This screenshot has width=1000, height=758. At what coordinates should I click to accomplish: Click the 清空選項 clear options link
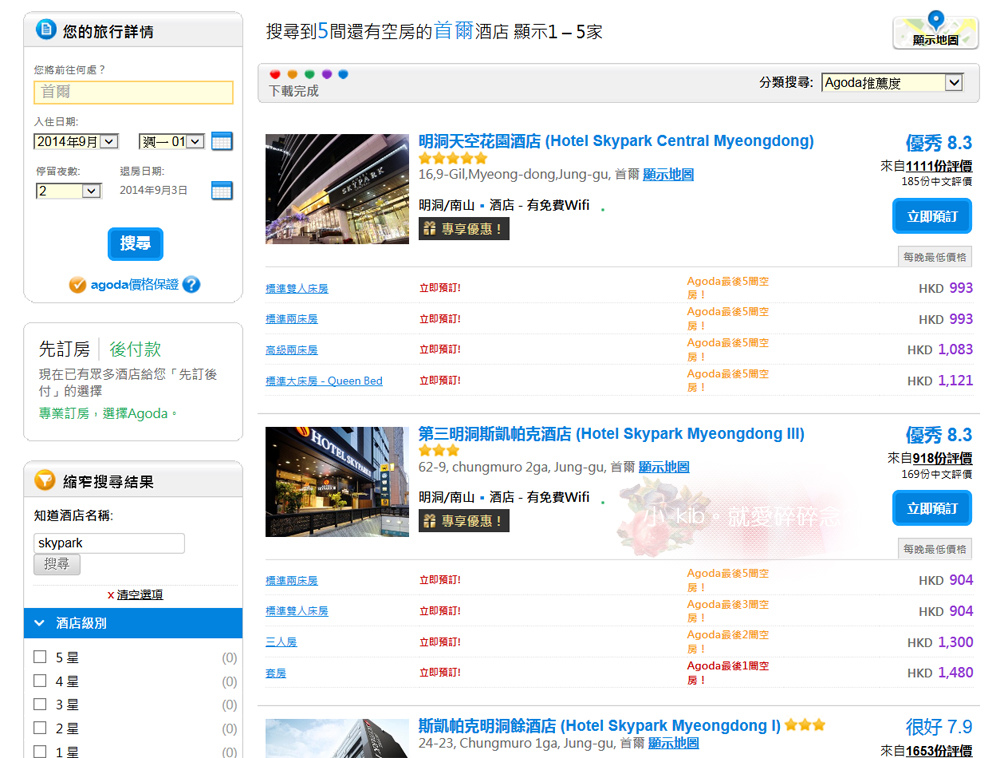140,595
